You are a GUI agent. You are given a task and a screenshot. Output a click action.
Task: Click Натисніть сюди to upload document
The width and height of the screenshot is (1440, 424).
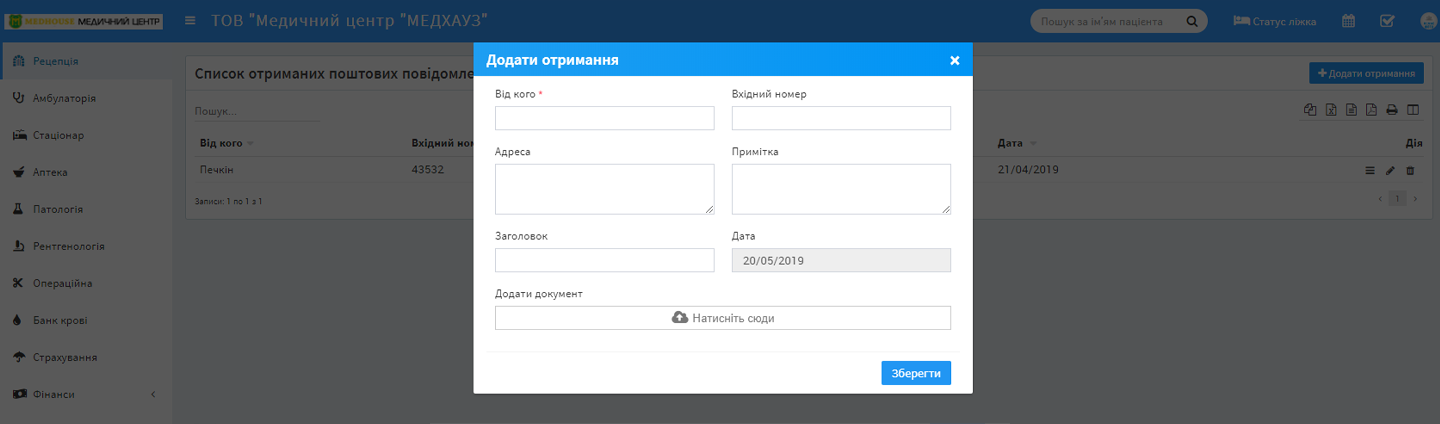point(723,318)
